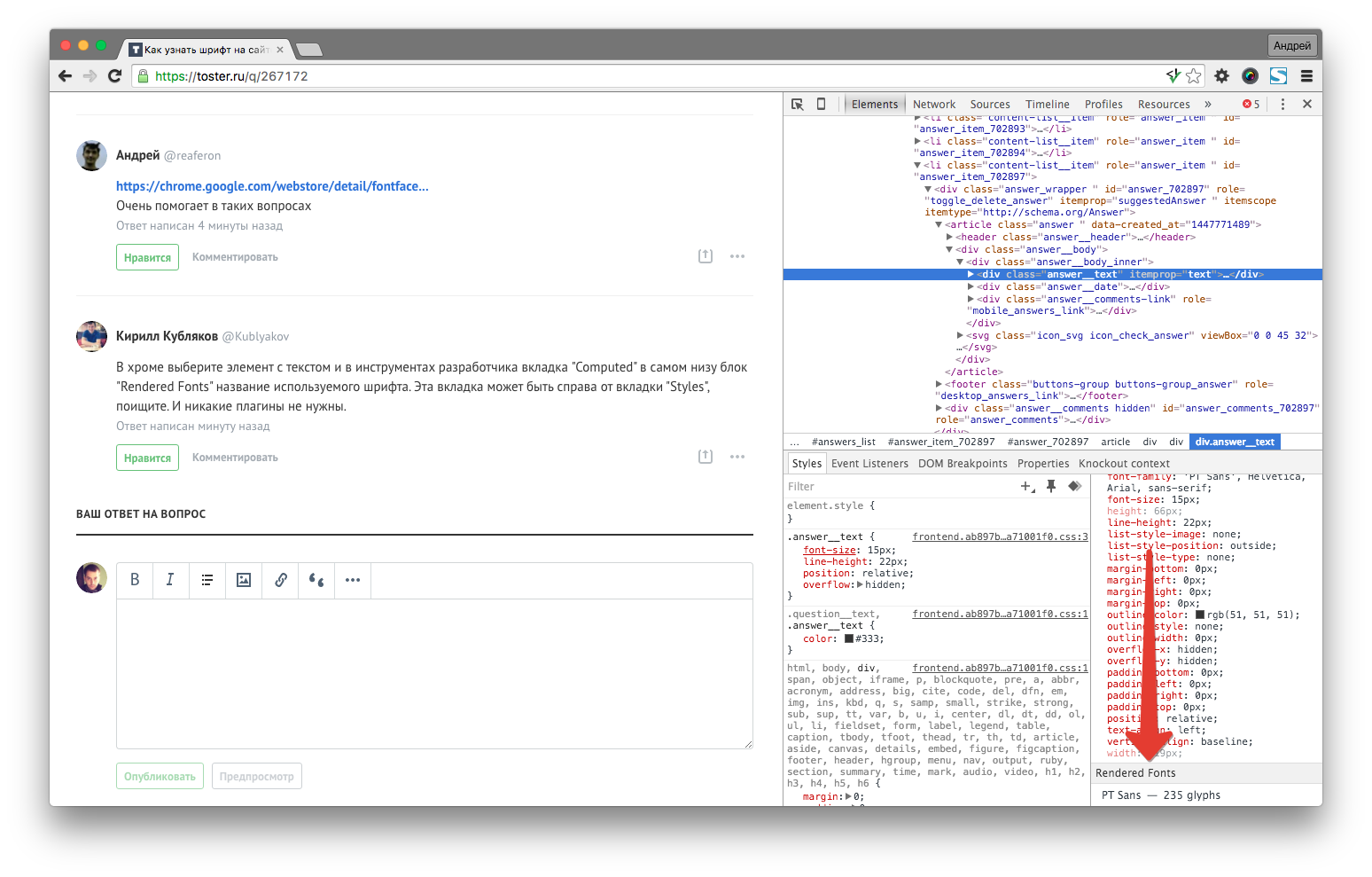
Task: Select the Styles sidebar tab
Action: coord(807,463)
